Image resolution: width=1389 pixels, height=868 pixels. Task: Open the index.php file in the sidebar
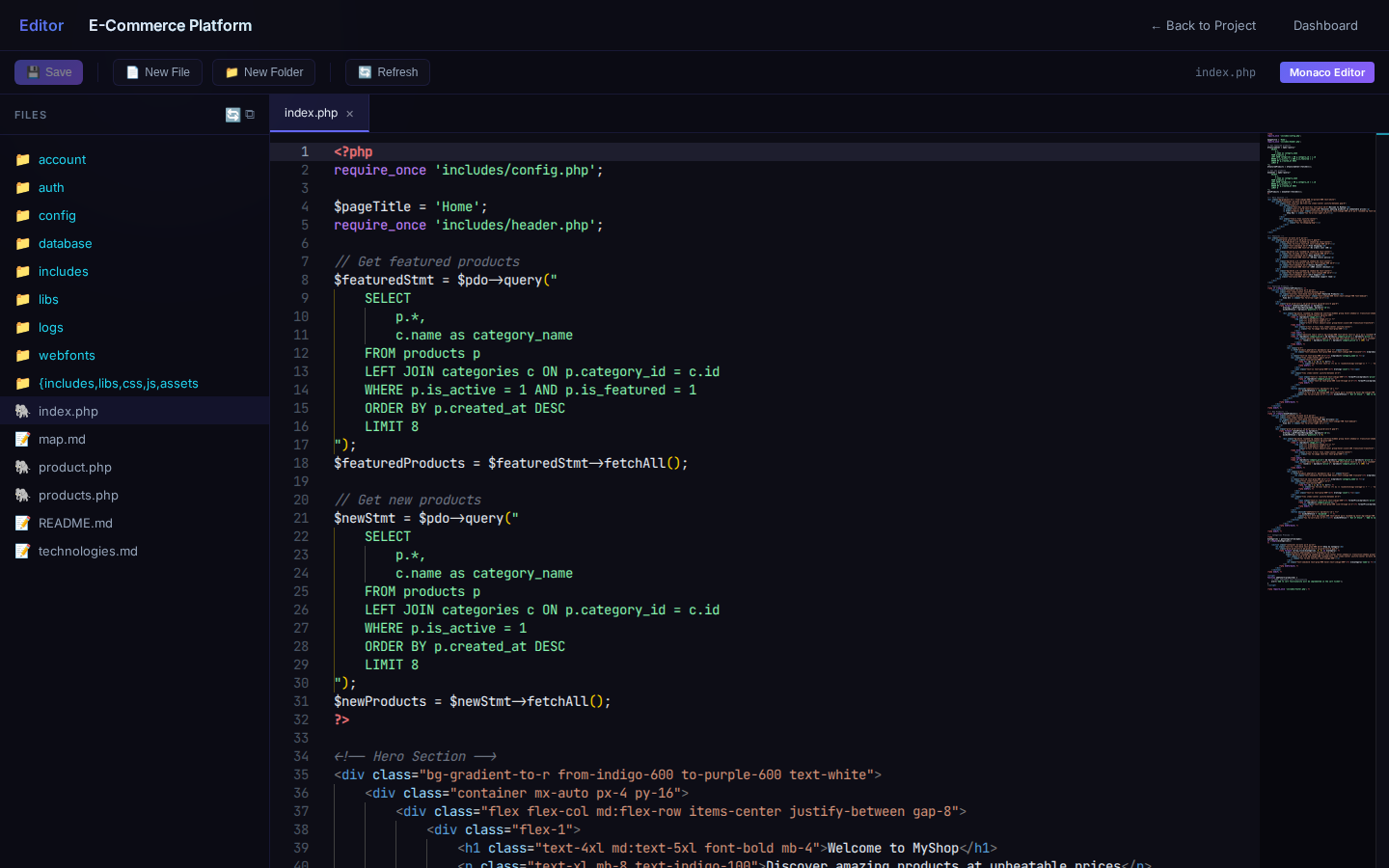(68, 411)
